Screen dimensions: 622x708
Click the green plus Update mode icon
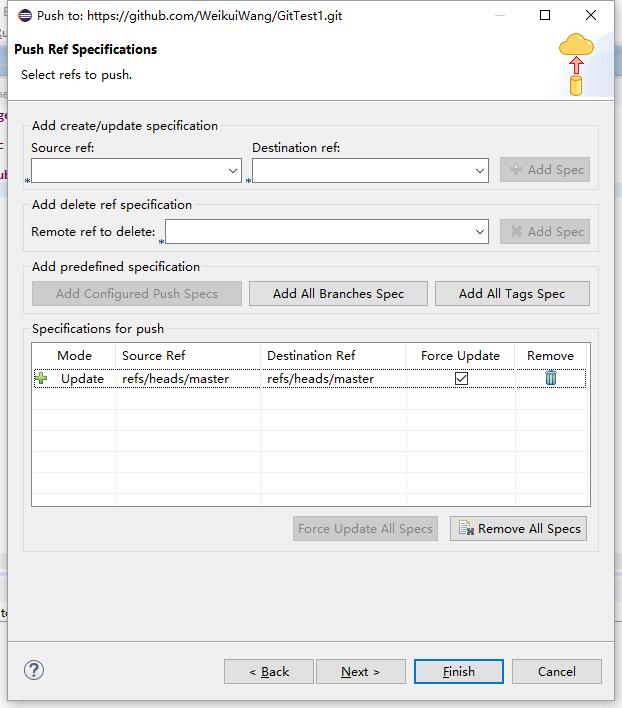[41, 378]
